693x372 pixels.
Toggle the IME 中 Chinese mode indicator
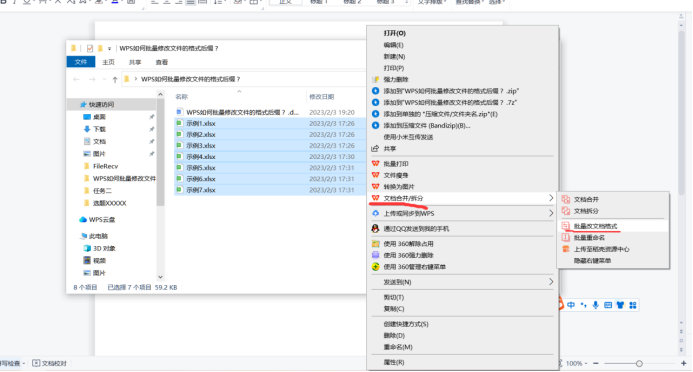point(571,305)
